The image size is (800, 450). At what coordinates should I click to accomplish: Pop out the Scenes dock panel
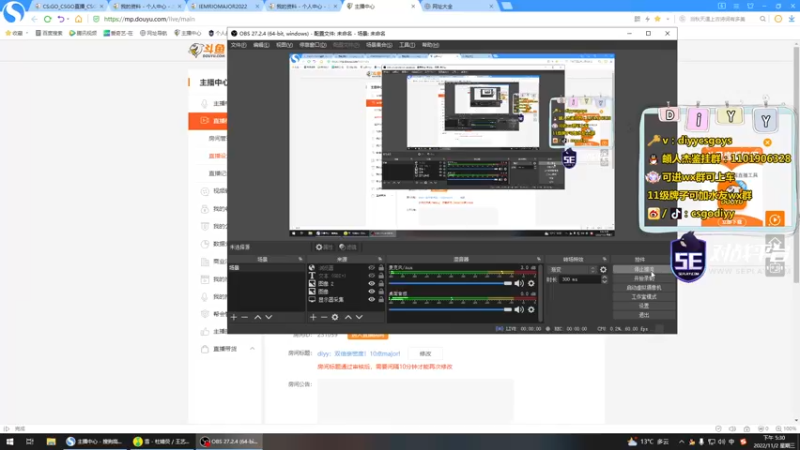point(300,259)
